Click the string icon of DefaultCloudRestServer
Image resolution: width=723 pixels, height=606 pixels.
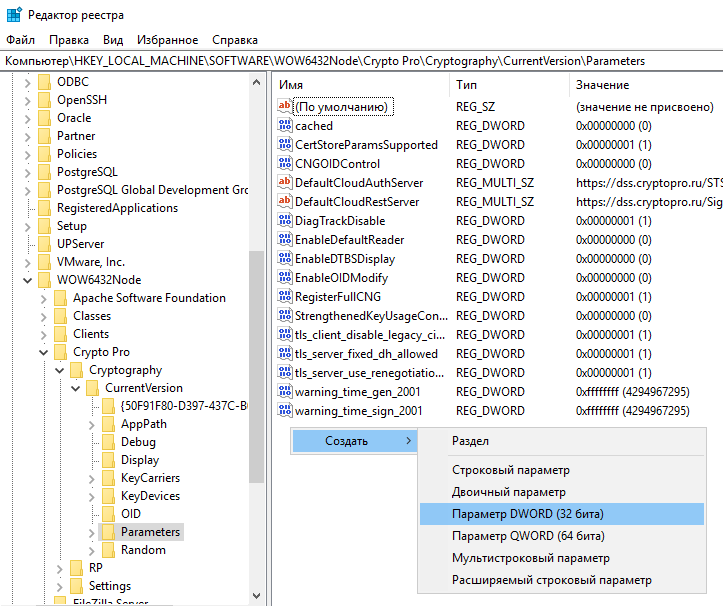coord(284,201)
